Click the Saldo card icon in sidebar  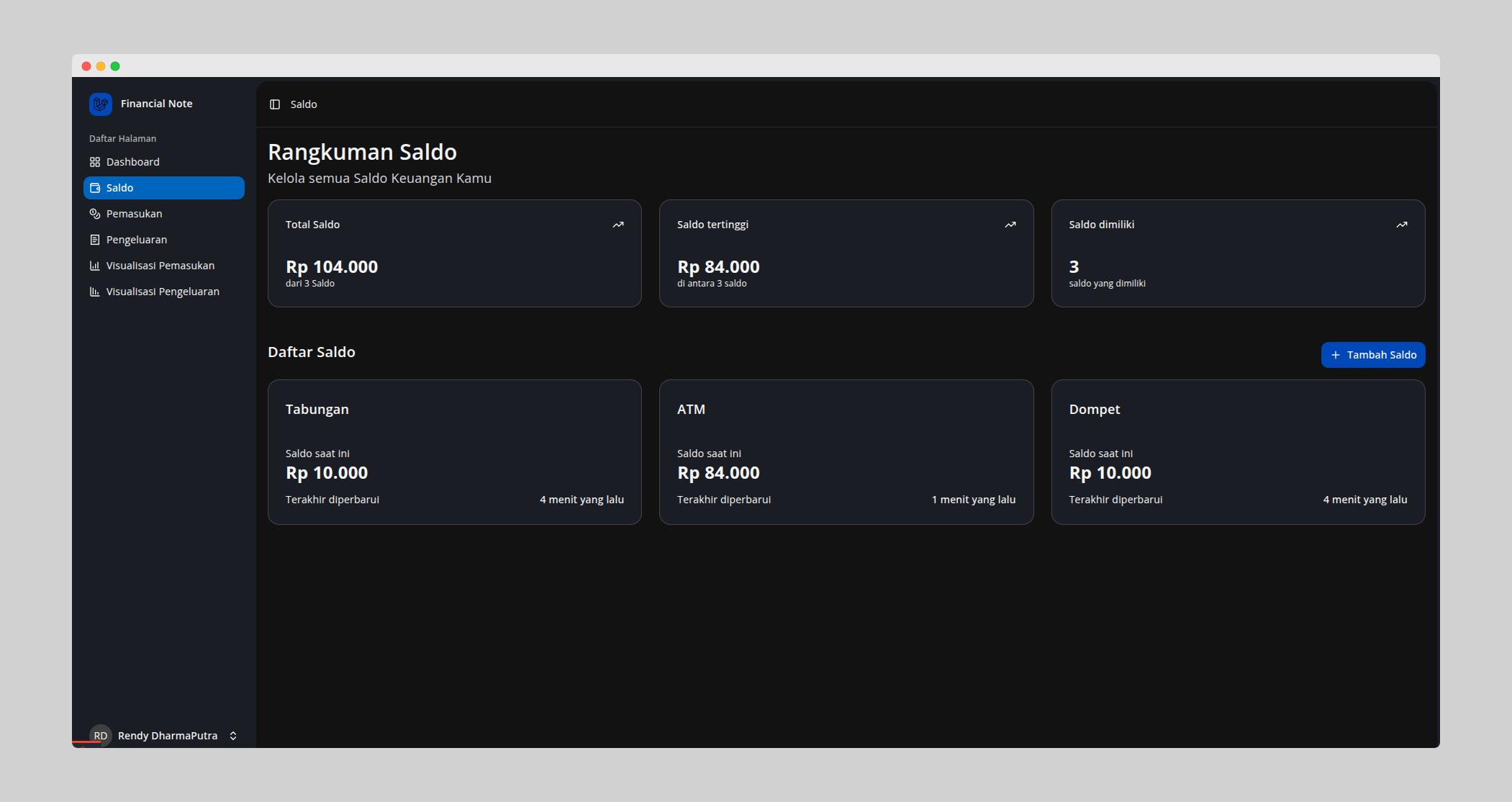pyautogui.click(x=96, y=188)
